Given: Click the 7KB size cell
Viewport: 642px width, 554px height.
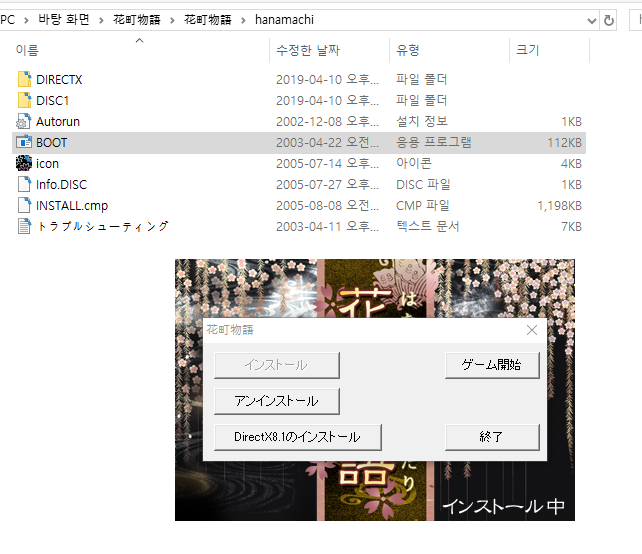Looking at the screenshot, I should point(571,226).
